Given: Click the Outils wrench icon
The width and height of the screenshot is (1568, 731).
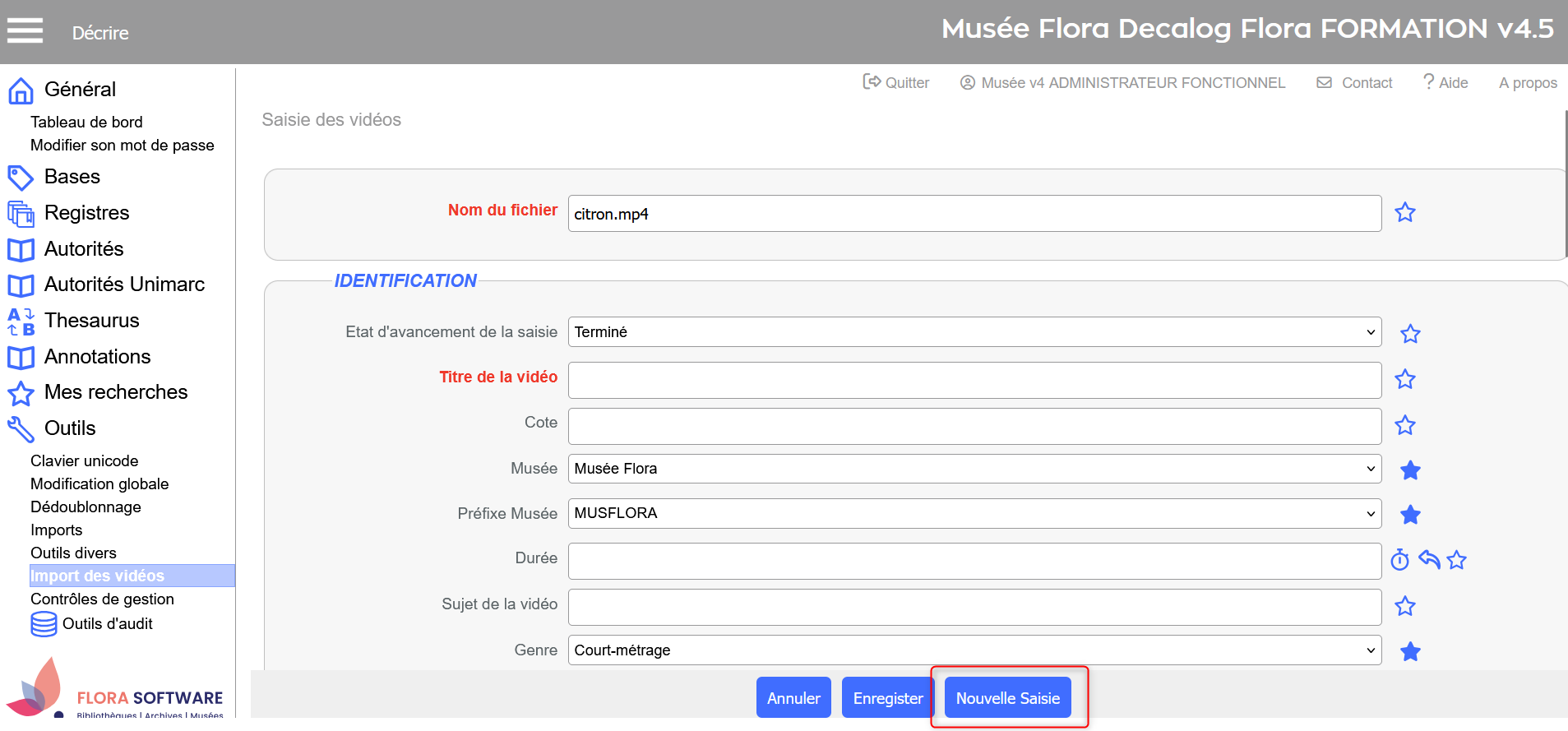Looking at the screenshot, I should tap(21, 429).
